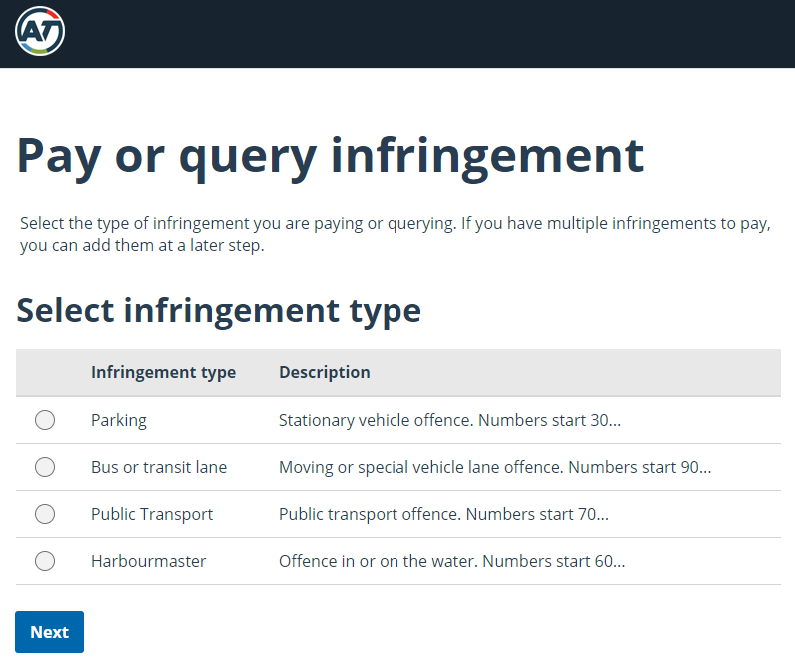This screenshot has width=795, height=666.
Task: Click 'Moving or special vehicle lane offence' description
Action: pyautogui.click(x=421, y=467)
